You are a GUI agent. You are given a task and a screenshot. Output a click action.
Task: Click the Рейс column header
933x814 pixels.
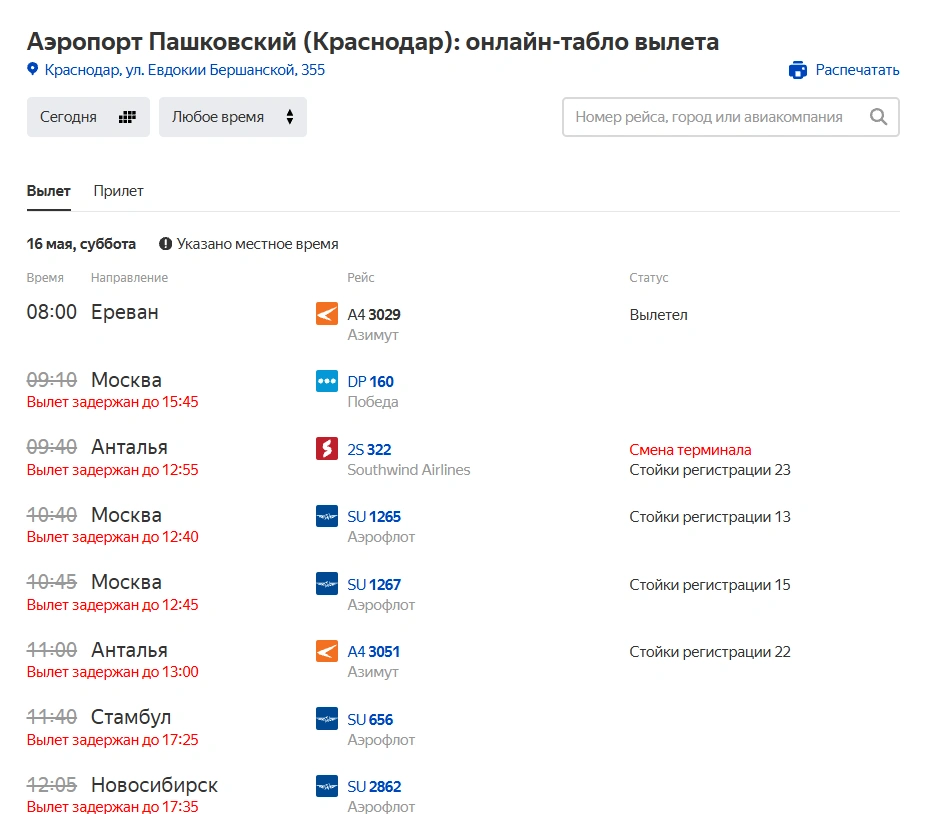[x=361, y=278]
